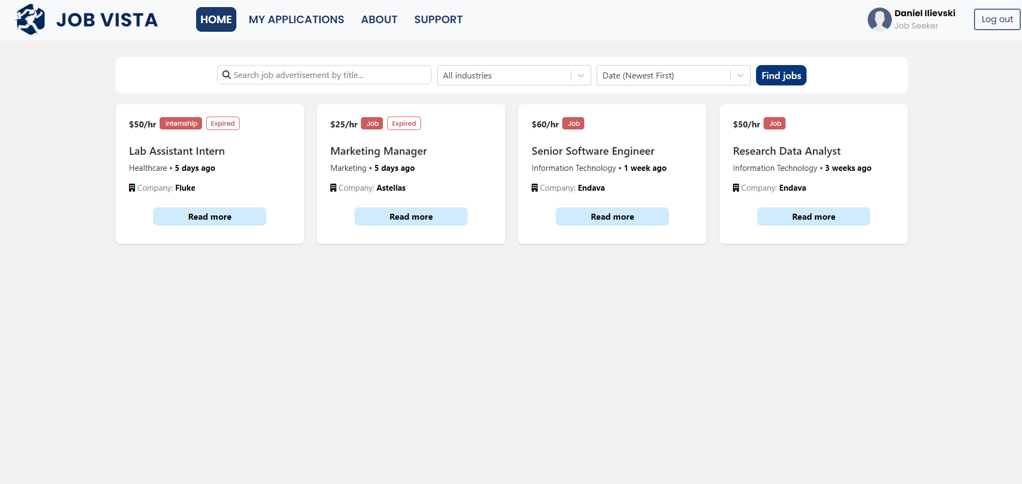Go to My Applications page
The height and width of the screenshot is (484, 1022).
(296, 20)
